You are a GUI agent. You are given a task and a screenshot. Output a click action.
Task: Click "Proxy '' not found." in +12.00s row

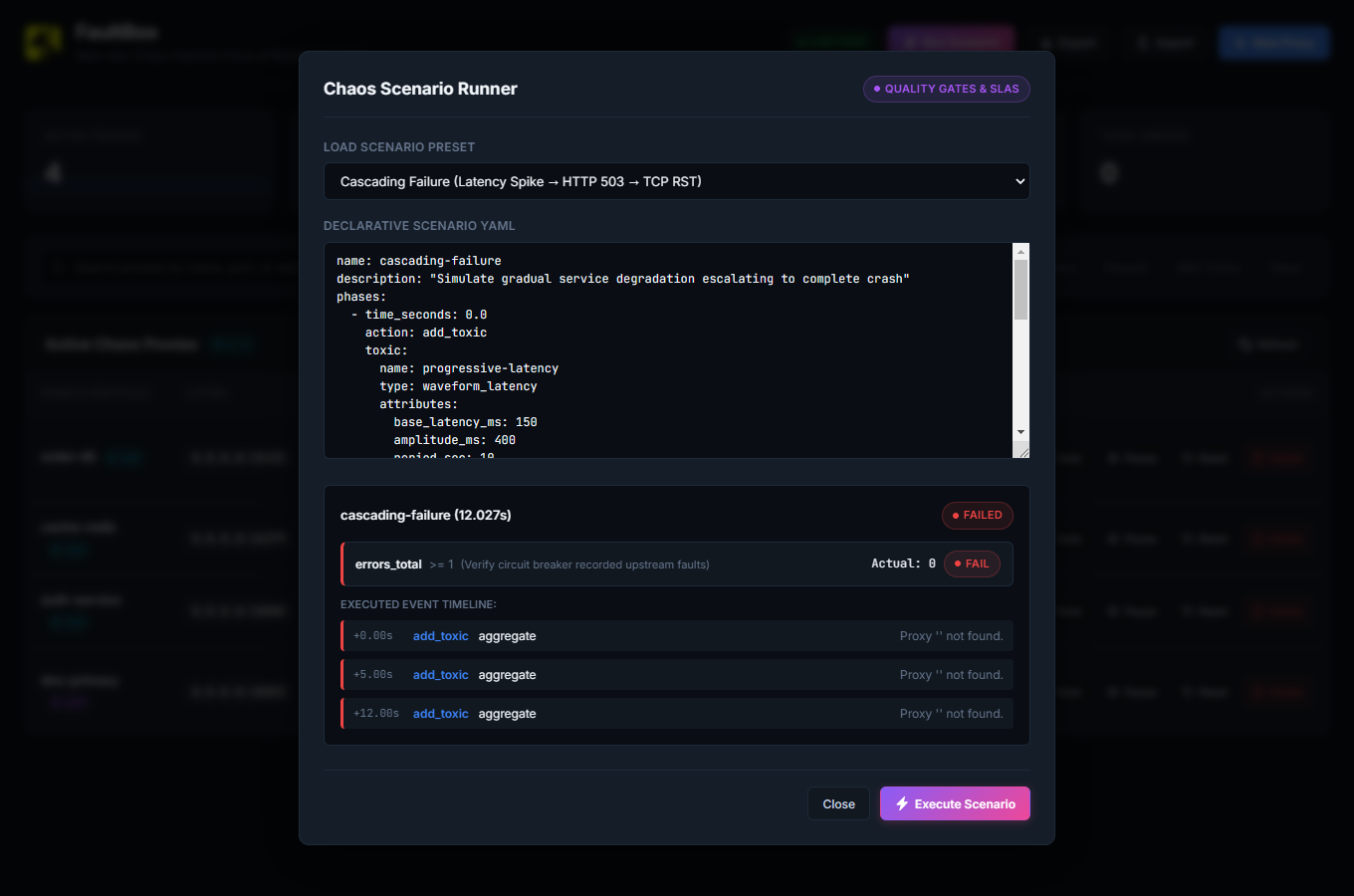pyautogui.click(x=952, y=714)
